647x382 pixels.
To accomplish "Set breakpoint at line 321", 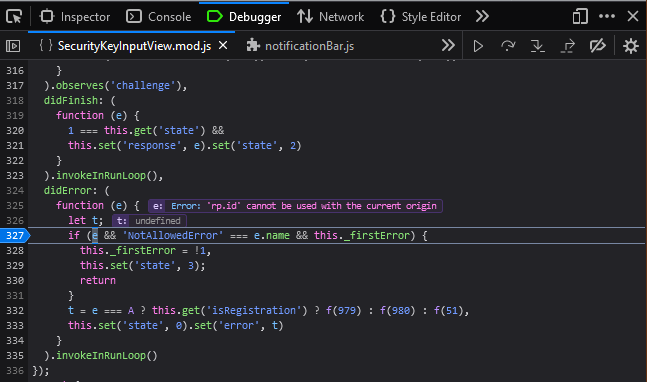I will 15,146.
